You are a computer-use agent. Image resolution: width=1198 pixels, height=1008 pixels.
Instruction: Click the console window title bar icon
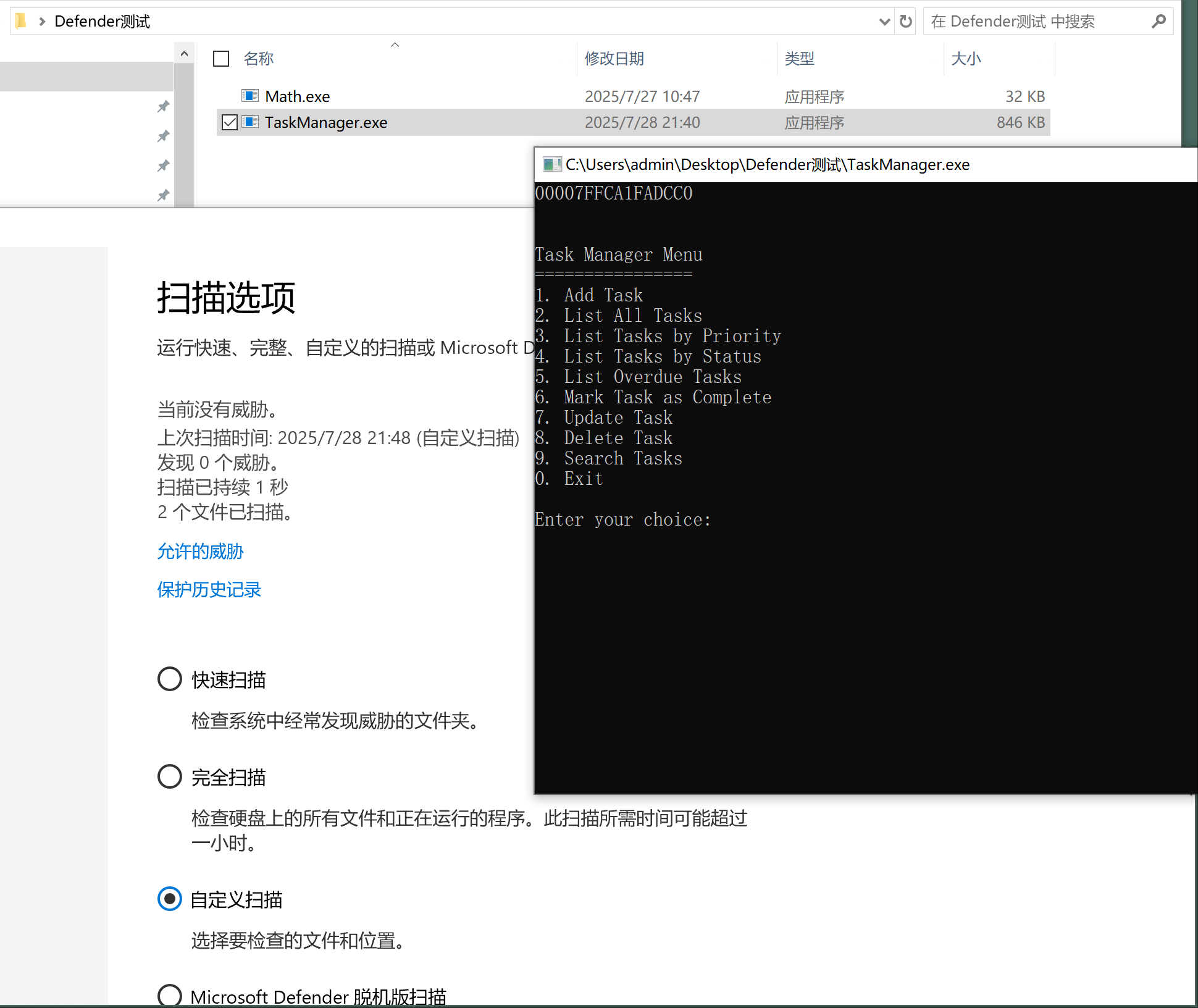coord(551,164)
